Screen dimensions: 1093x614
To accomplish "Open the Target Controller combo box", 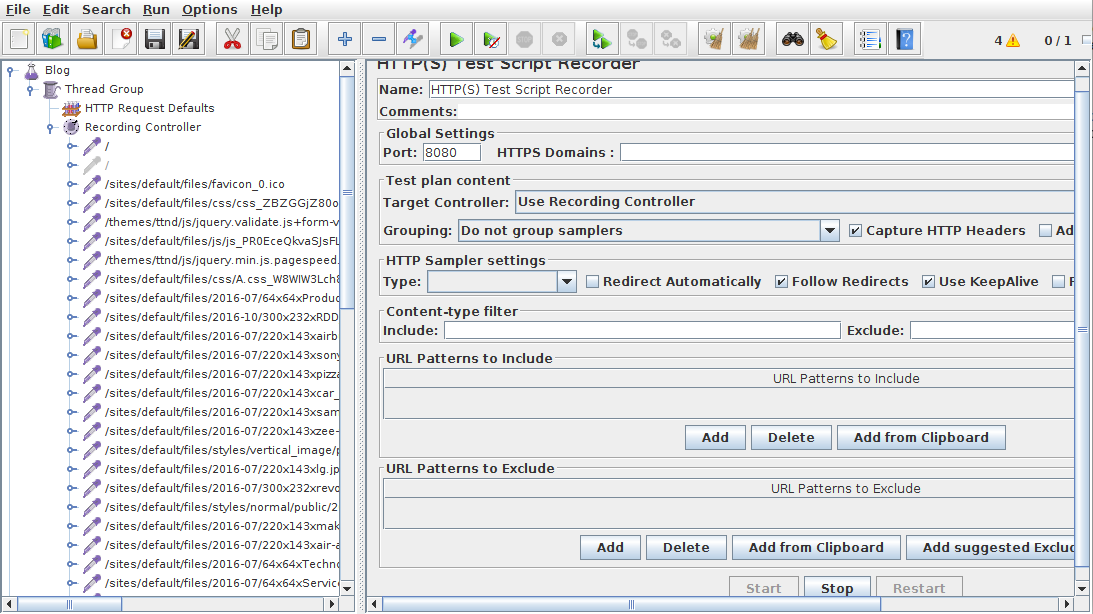I will coord(795,201).
